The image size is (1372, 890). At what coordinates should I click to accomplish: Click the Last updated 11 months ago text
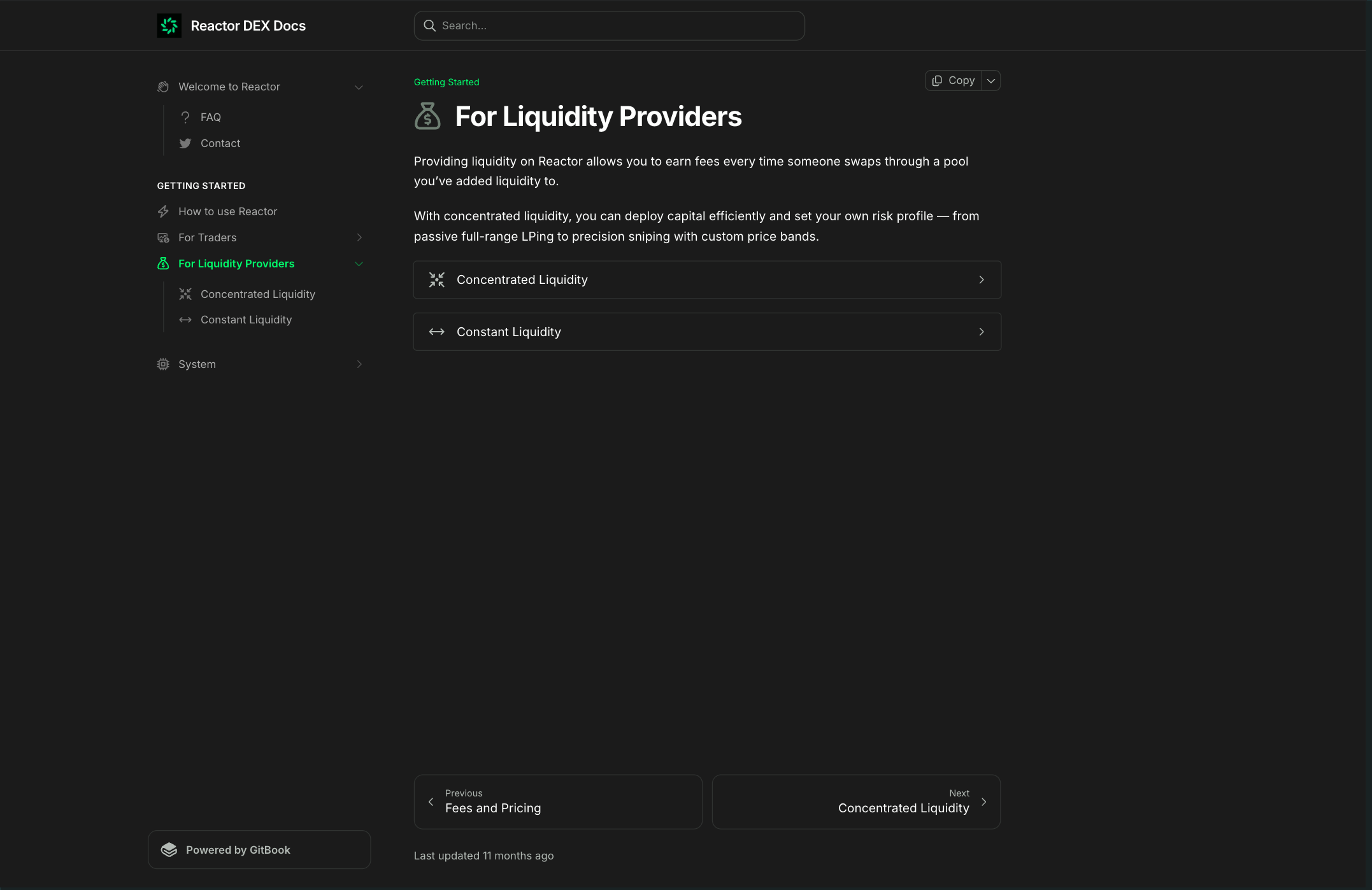click(484, 856)
